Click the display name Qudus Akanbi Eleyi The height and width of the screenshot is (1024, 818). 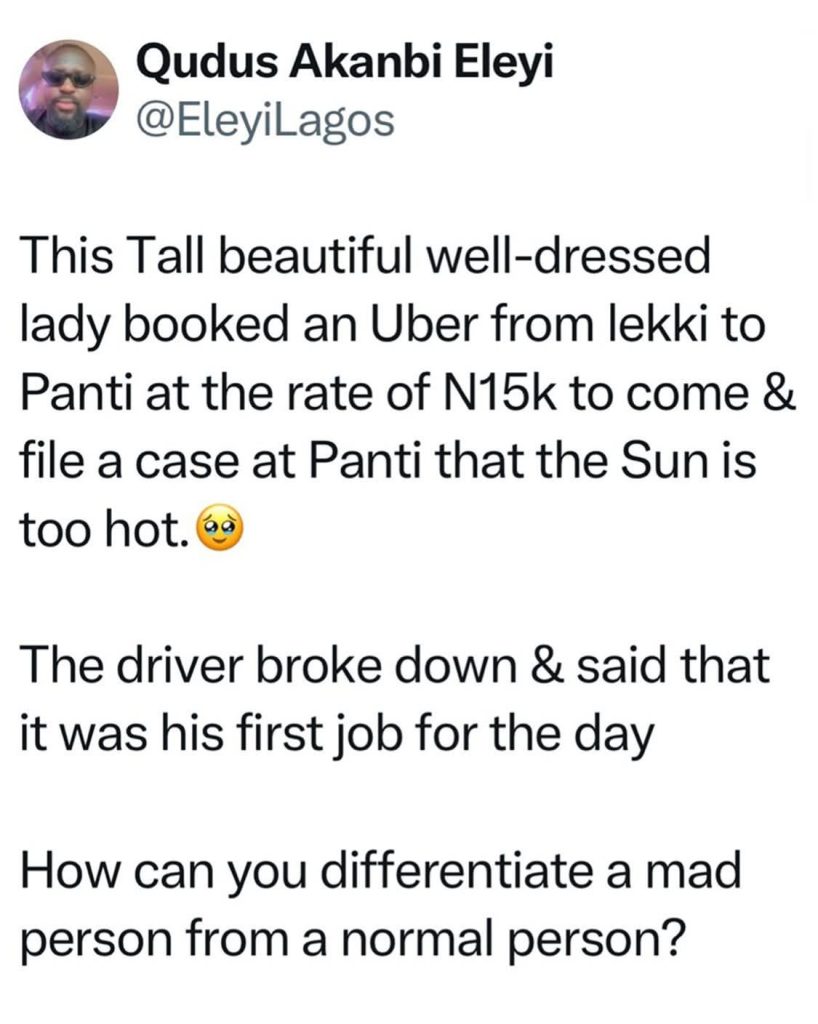click(345, 63)
